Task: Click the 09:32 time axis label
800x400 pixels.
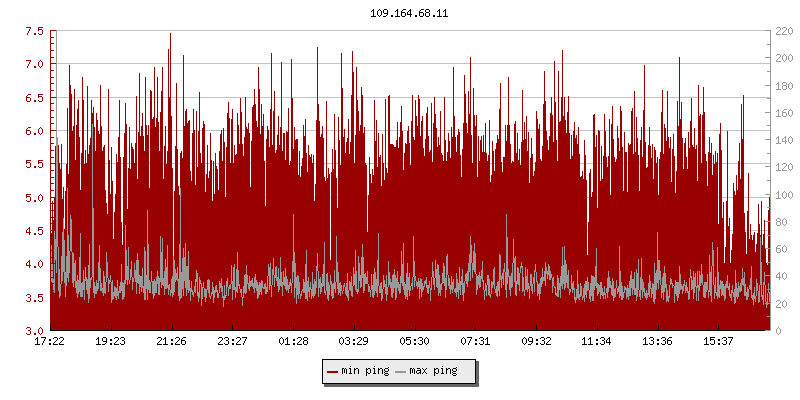Action: click(x=536, y=341)
